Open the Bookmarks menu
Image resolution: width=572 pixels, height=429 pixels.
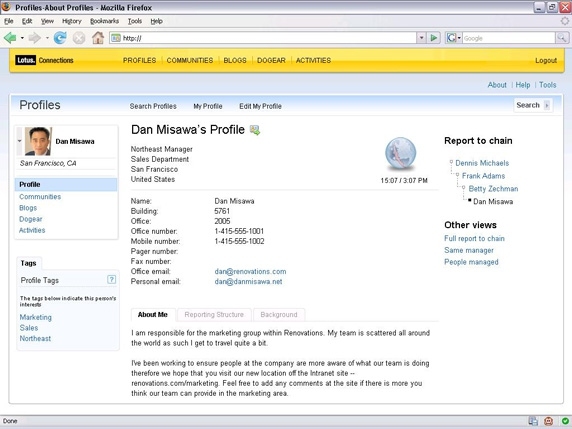104,21
